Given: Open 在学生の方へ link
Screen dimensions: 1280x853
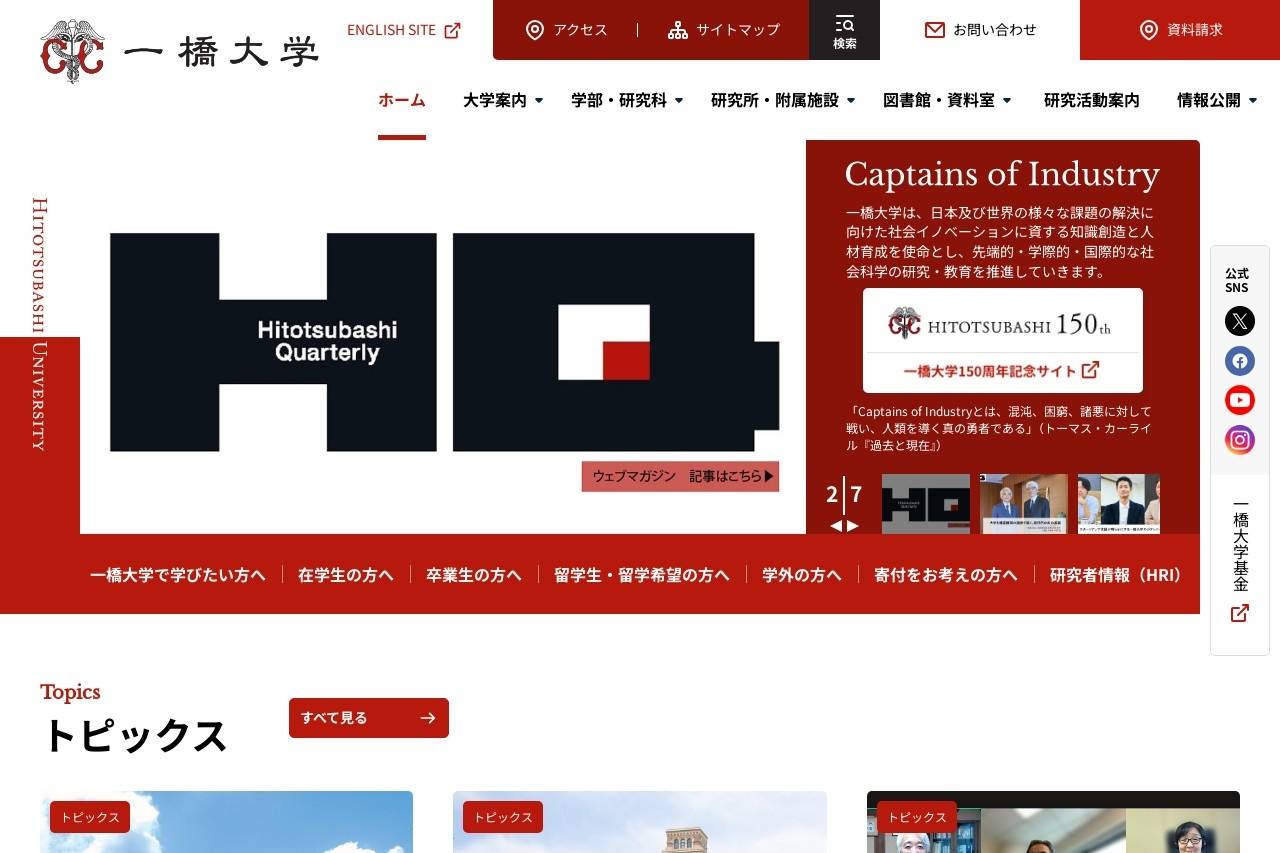Looking at the screenshot, I should tap(346, 575).
